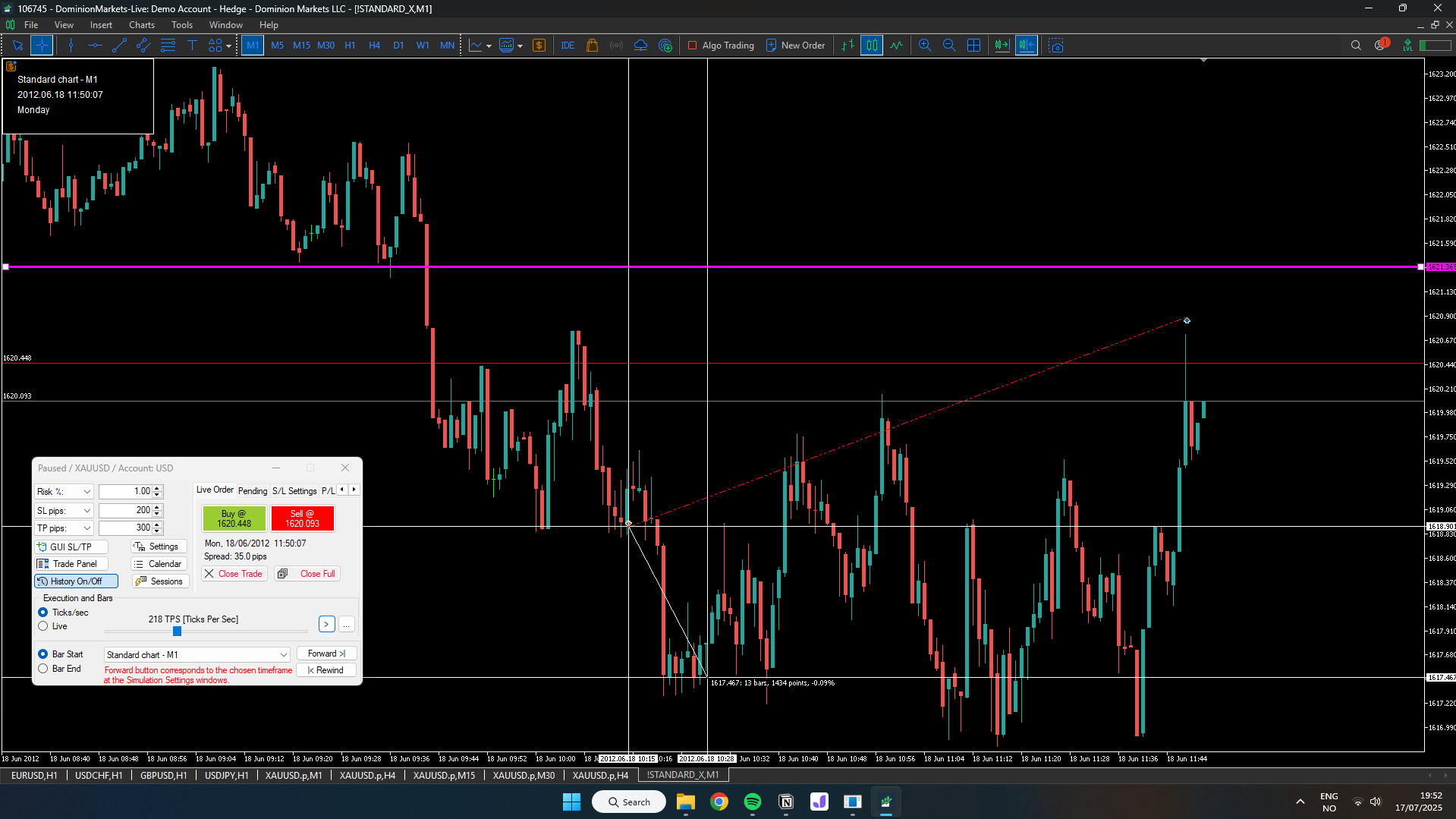Select the Live radio option
The width and height of the screenshot is (1456, 819).
(x=43, y=626)
